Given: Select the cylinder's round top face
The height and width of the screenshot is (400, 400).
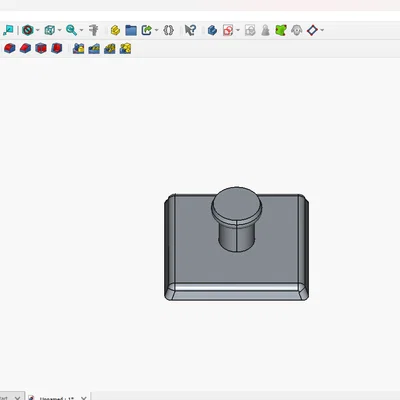Looking at the screenshot, I should pyautogui.click(x=236, y=203).
